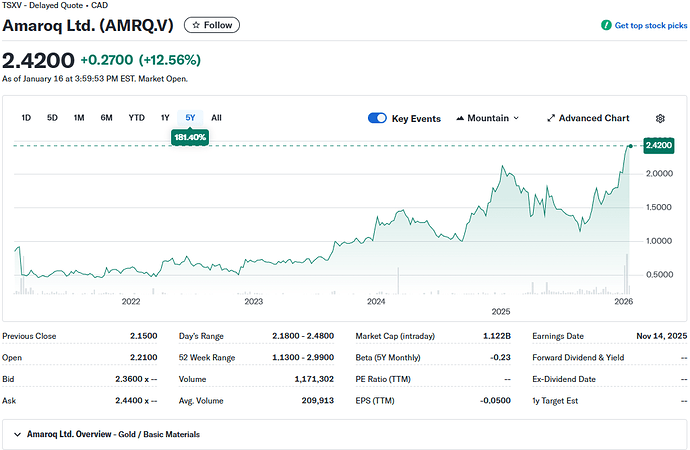Show the All time range chart

click(216, 118)
